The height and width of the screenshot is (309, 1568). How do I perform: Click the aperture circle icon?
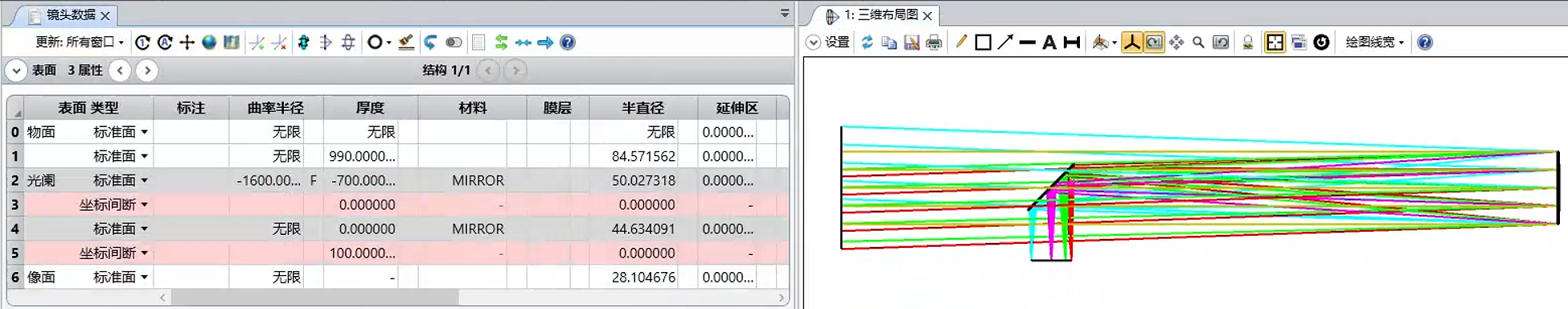pyautogui.click(x=375, y=43)
